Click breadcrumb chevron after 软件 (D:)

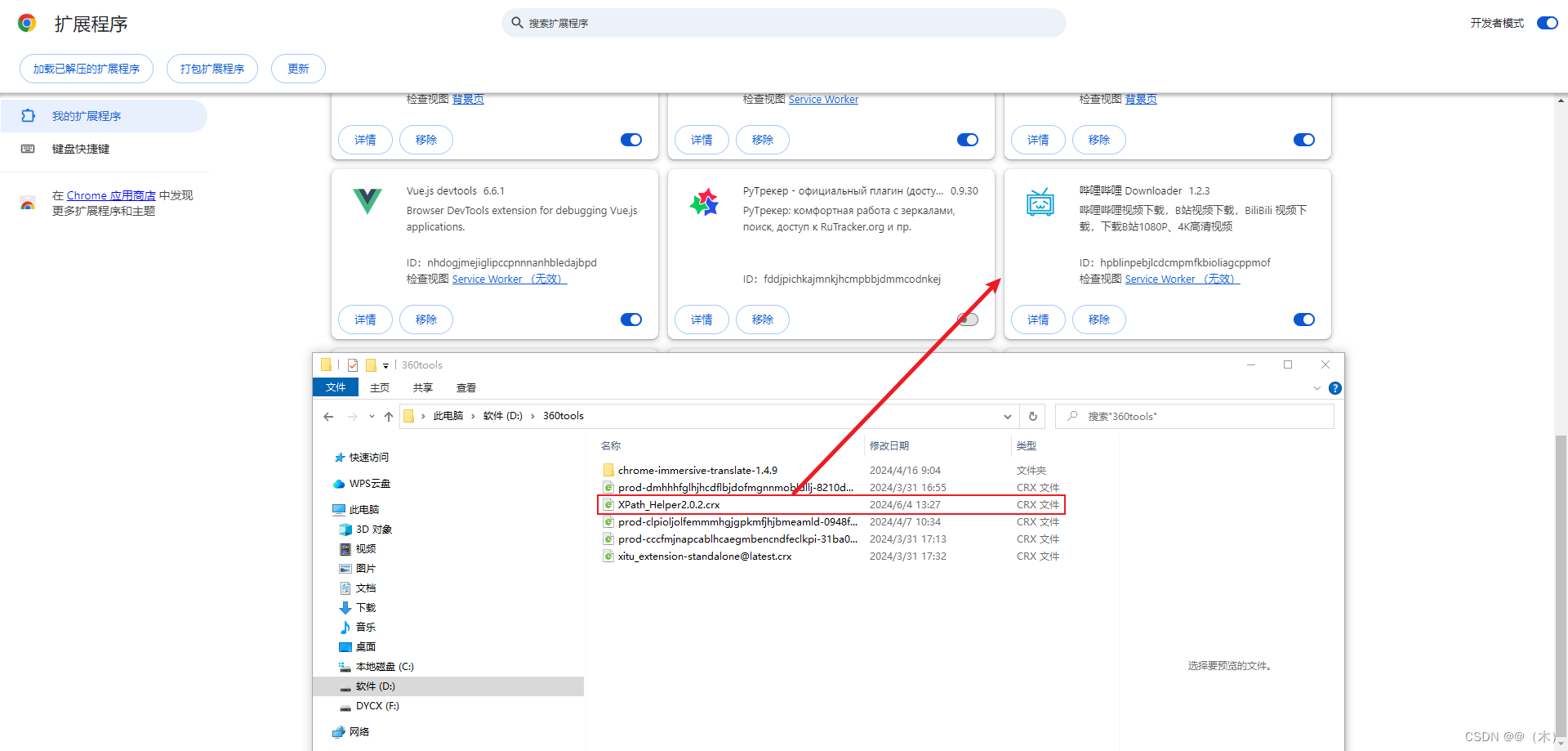pyautogui.click(x=532, y=416)
